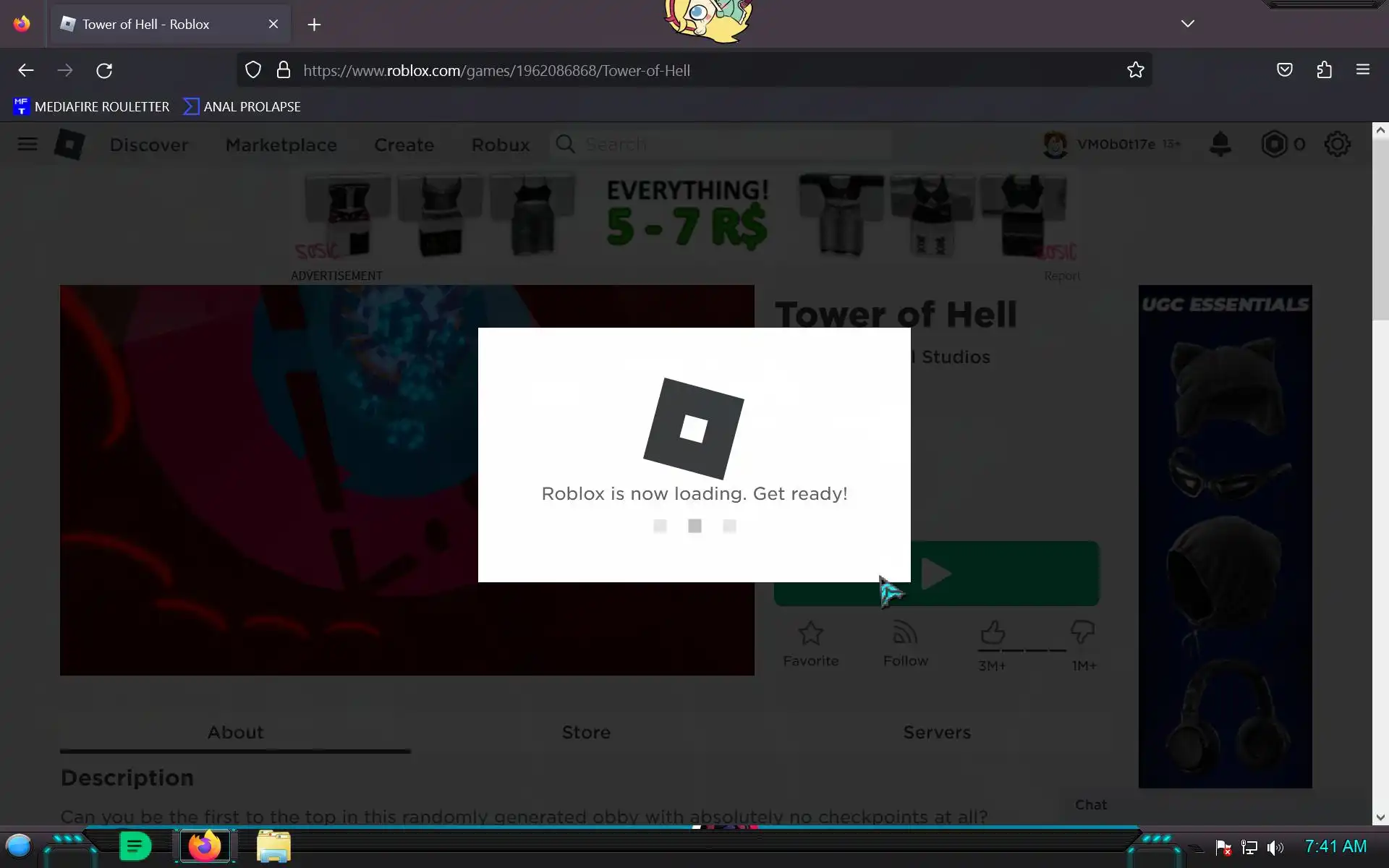Click the Roblox logo home icon
Screen dimensions: 1389x868
69,145
